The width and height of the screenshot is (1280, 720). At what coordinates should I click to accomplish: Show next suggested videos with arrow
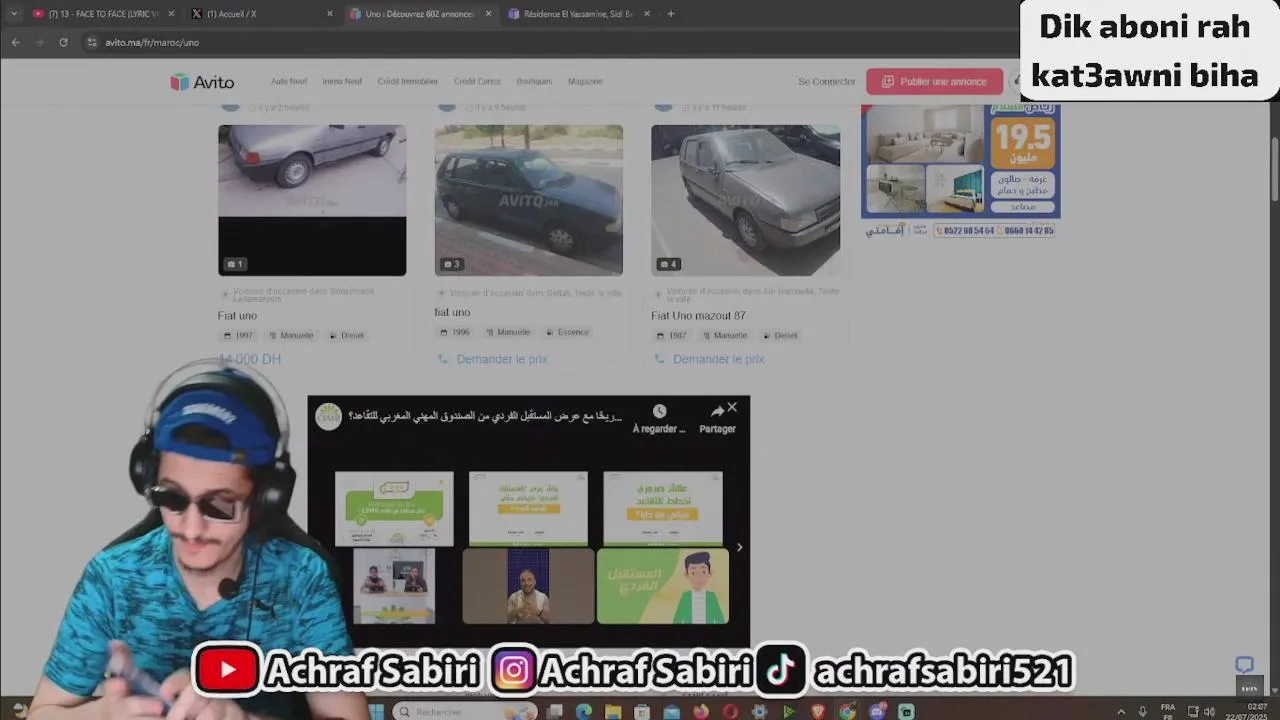pos(739,547)
